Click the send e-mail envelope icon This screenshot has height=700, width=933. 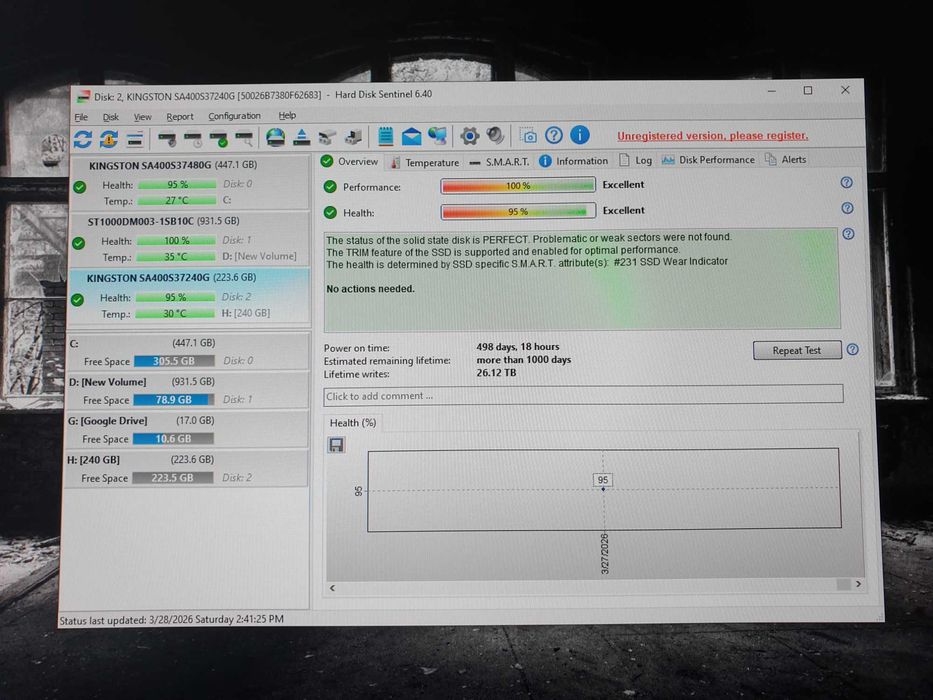click(411, 137)
